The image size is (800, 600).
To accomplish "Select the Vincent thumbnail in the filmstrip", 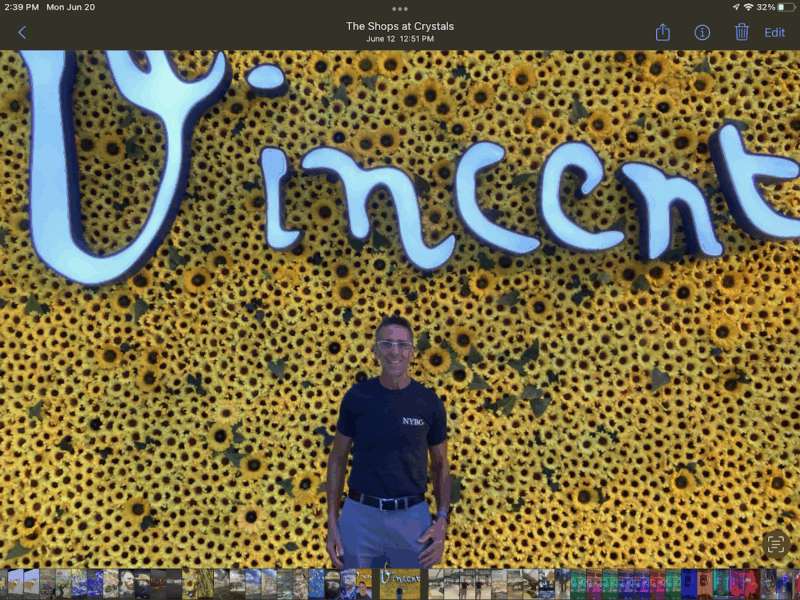I will pos(400,584).
